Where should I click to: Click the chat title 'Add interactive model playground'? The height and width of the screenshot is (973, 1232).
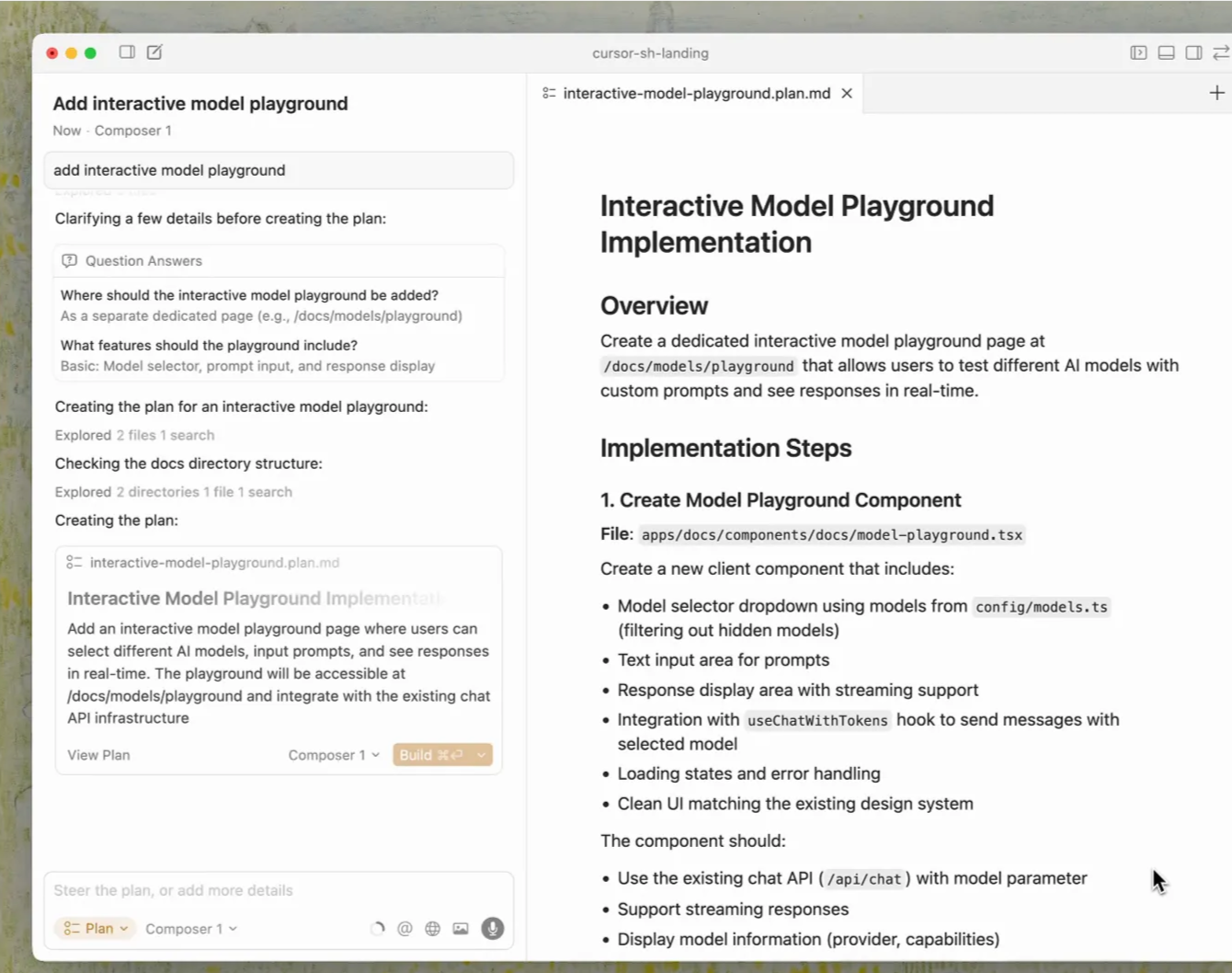(200, 104)
